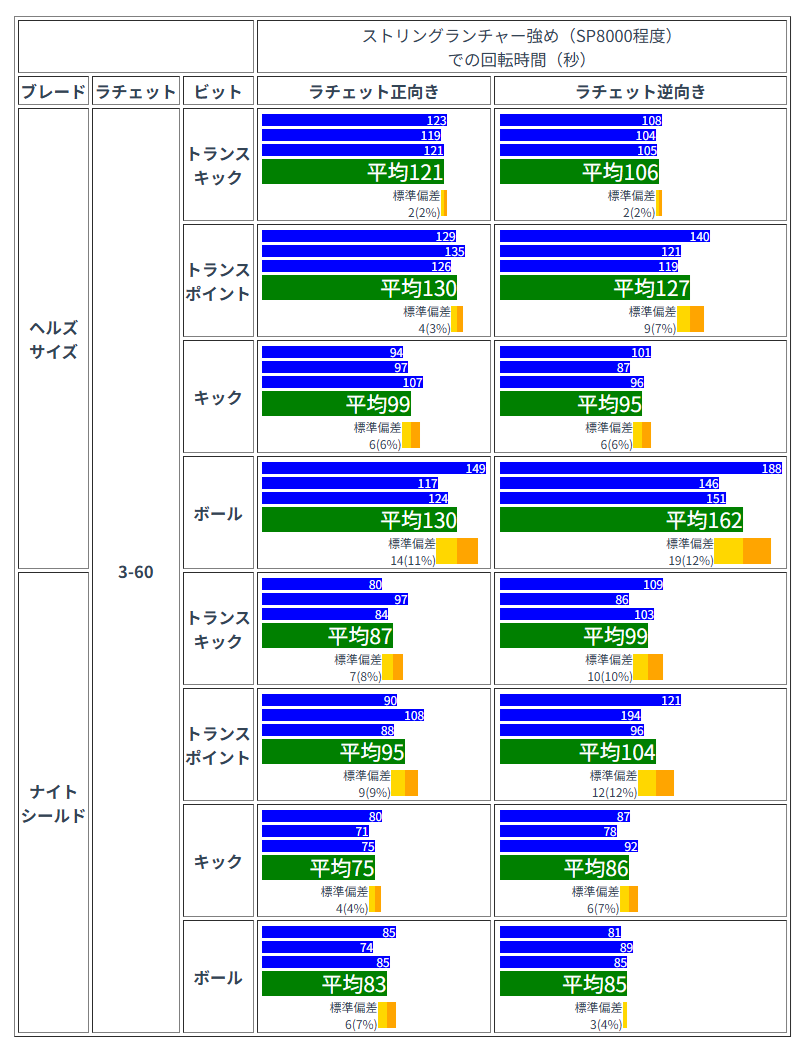Click the deviation swatch beside 12(12%)

pyautogui.click(x=656, y=783)
